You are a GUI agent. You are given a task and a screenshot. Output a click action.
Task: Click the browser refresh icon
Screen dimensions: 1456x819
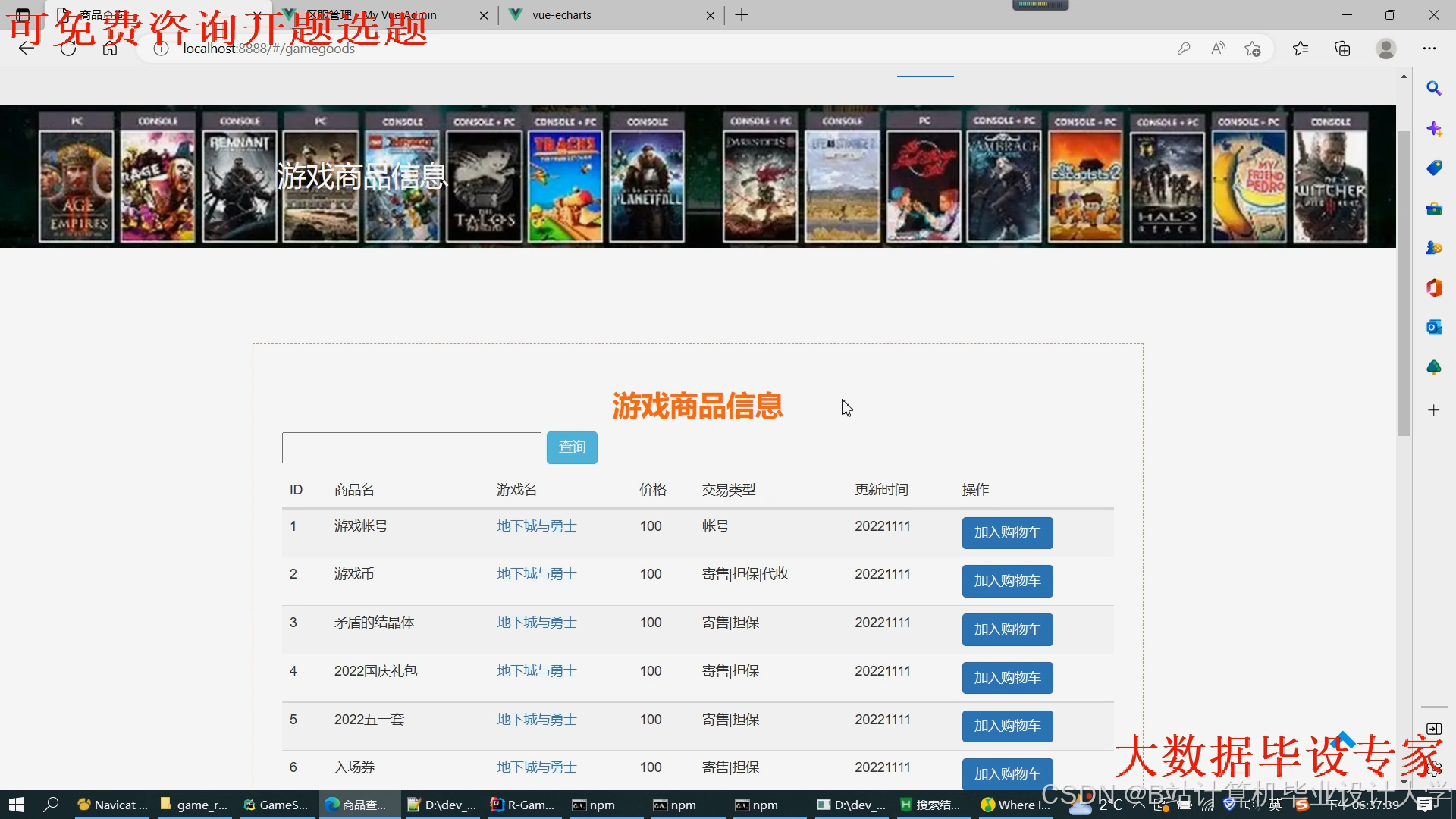click(x=68, y=49)
